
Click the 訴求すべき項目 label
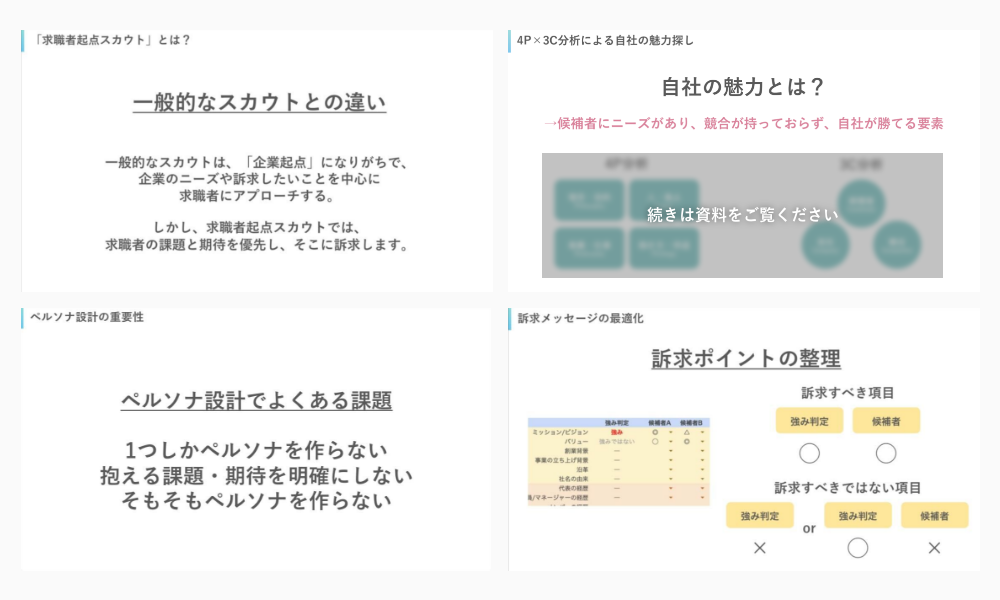click(x=848, y=393)
